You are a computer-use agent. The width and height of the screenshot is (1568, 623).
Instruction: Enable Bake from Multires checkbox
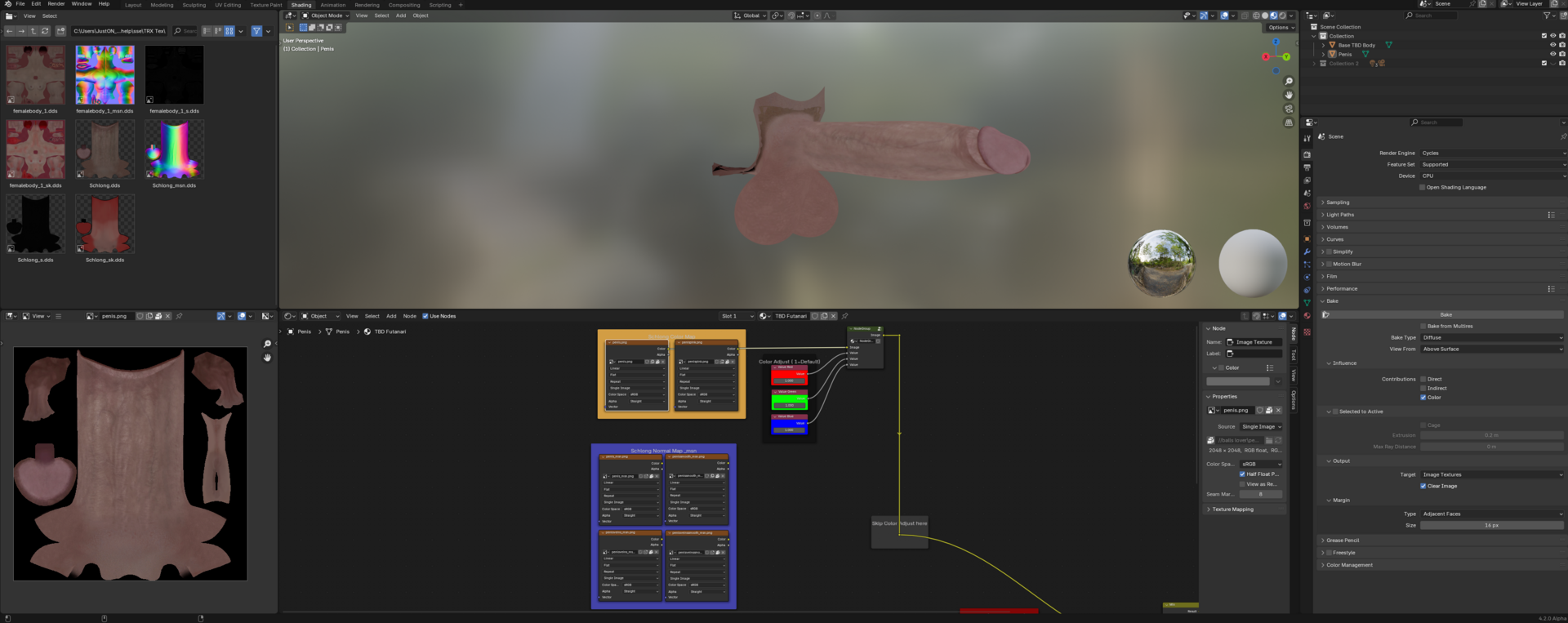point(1423,326)
